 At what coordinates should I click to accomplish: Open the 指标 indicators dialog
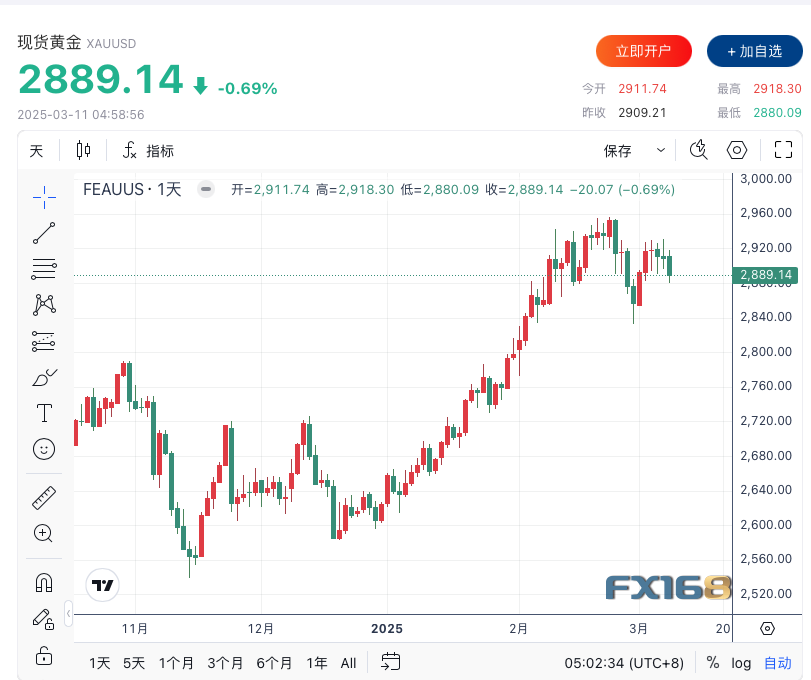click(x=148, y=150)
